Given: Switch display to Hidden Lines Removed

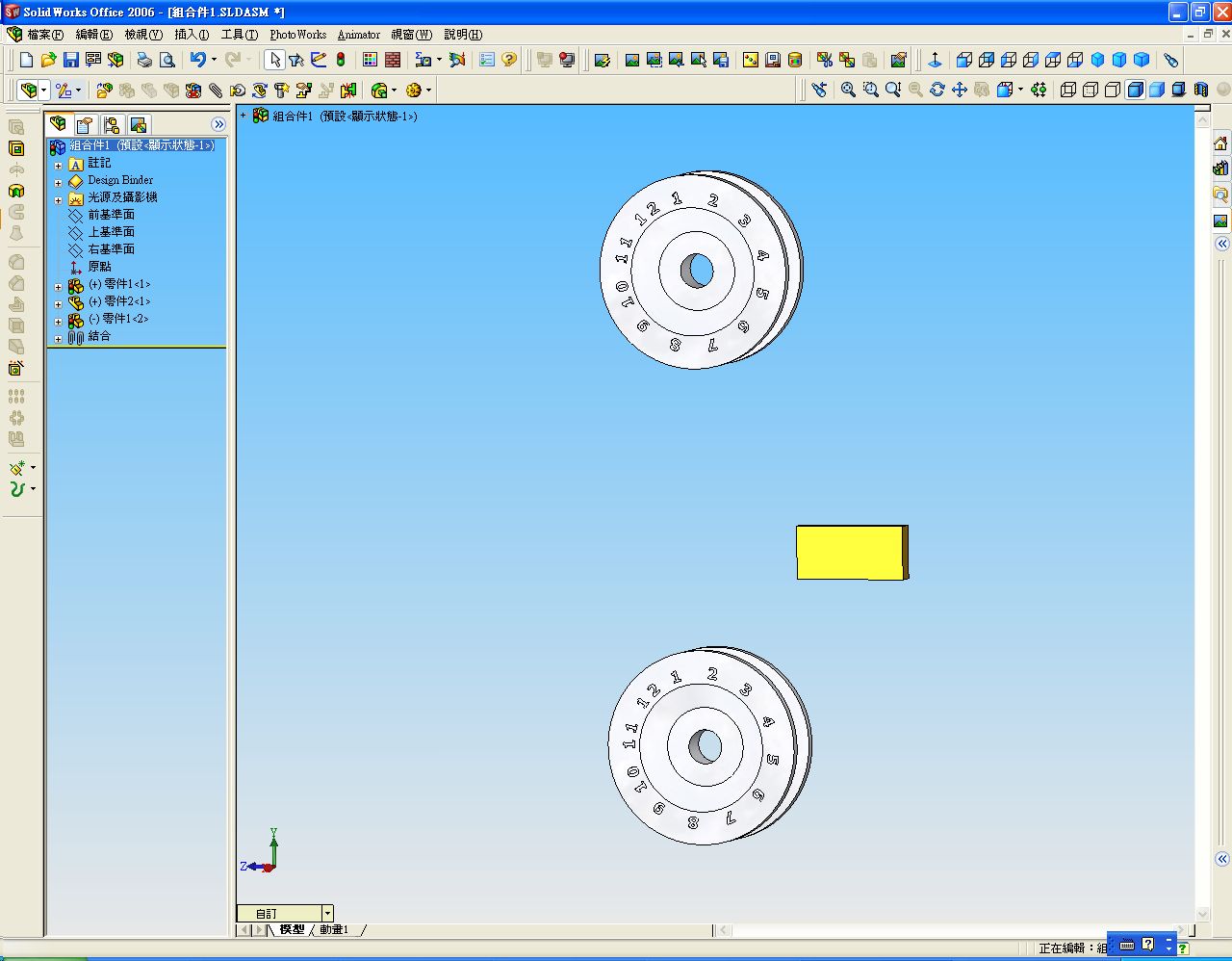Looking at the screenshot, I should click(x=1112, y=90).
